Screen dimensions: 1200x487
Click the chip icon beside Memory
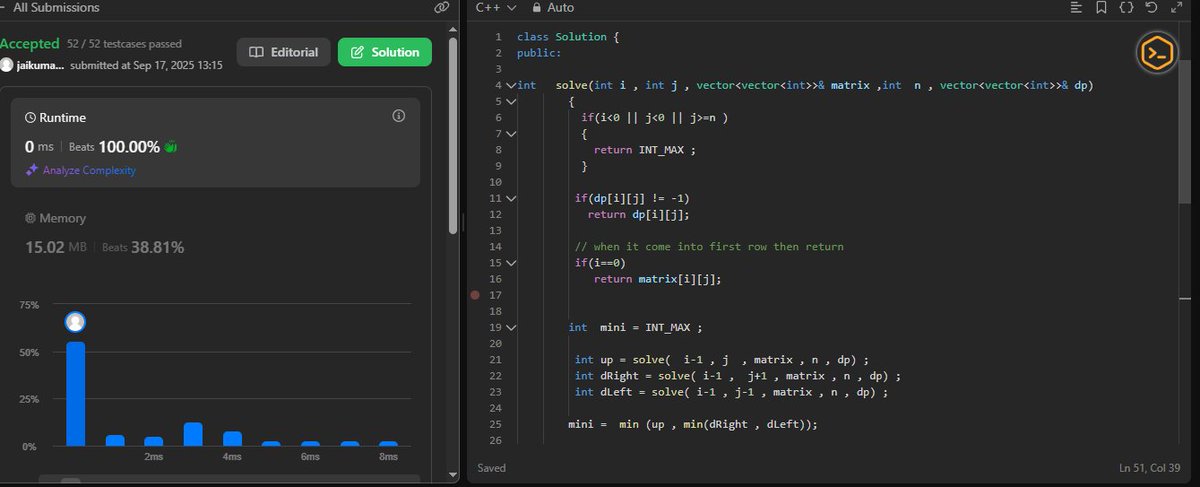click(30, 218)
